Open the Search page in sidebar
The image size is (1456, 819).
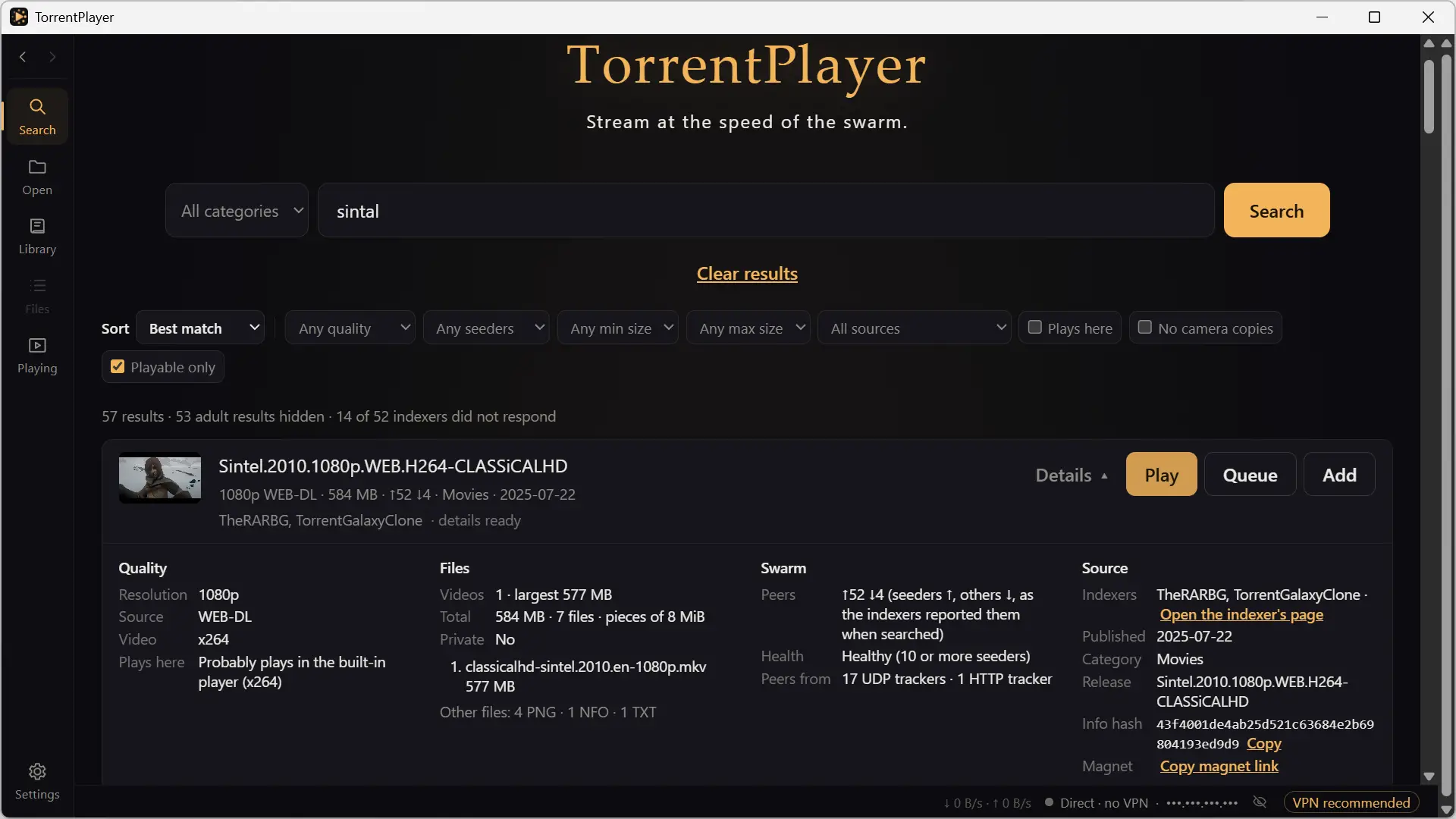coord(37,117)
